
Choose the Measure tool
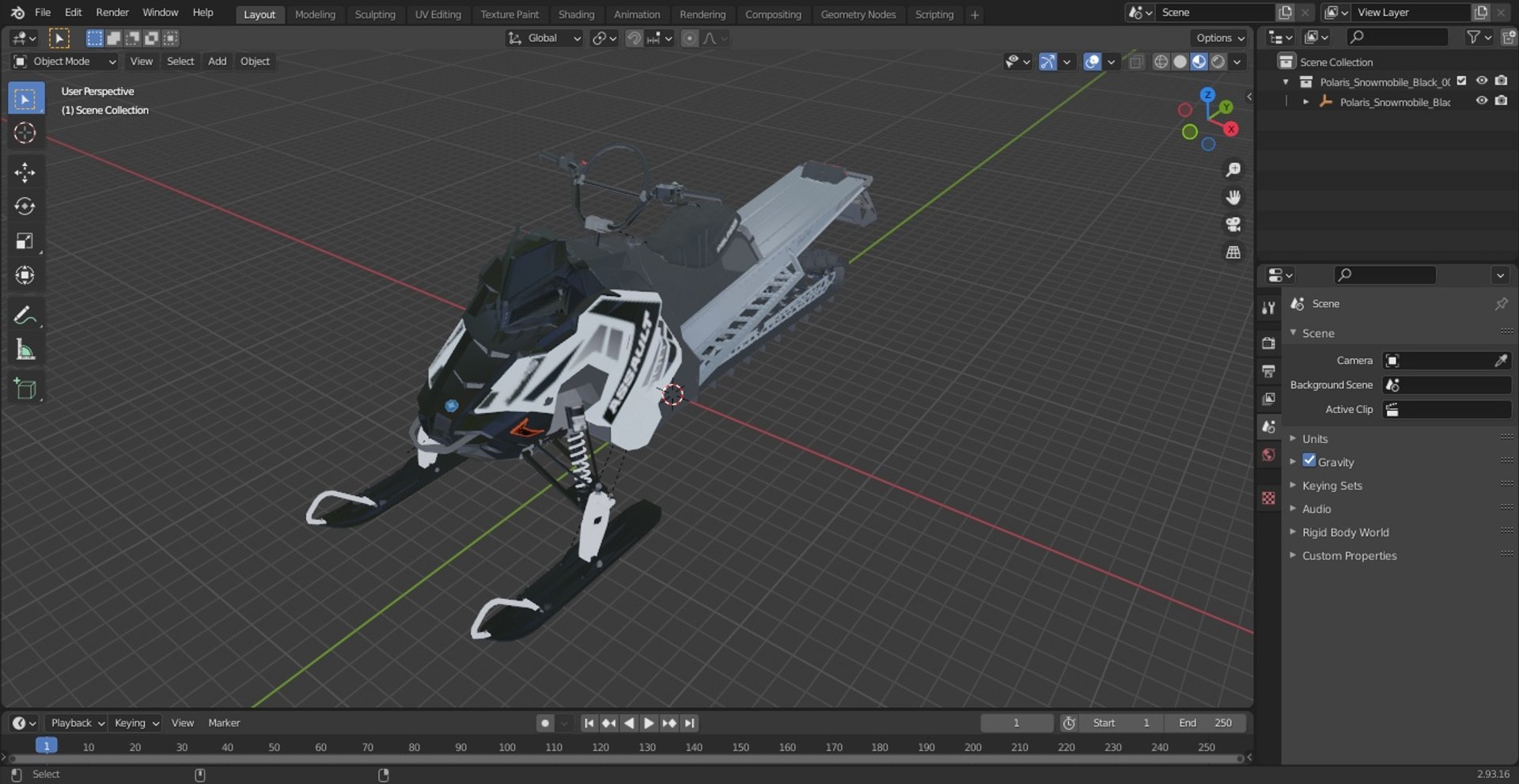click(x=25, y=349)
